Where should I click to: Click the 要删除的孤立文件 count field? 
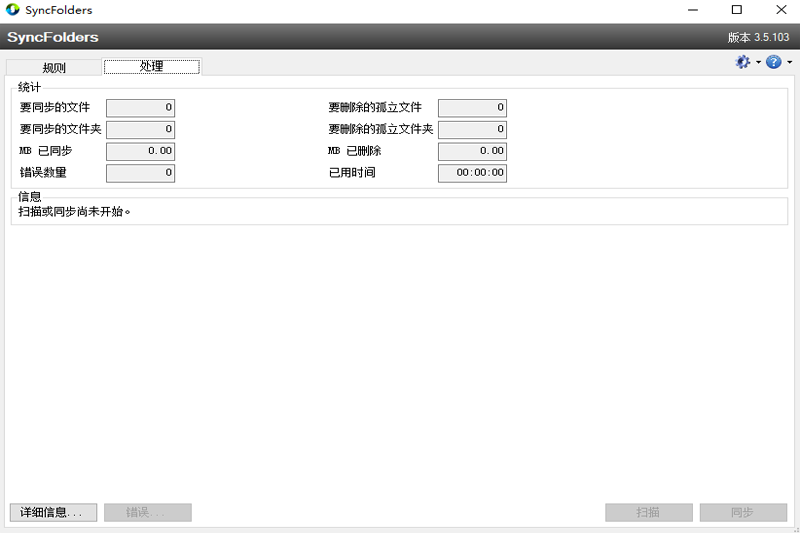point(472,108)
